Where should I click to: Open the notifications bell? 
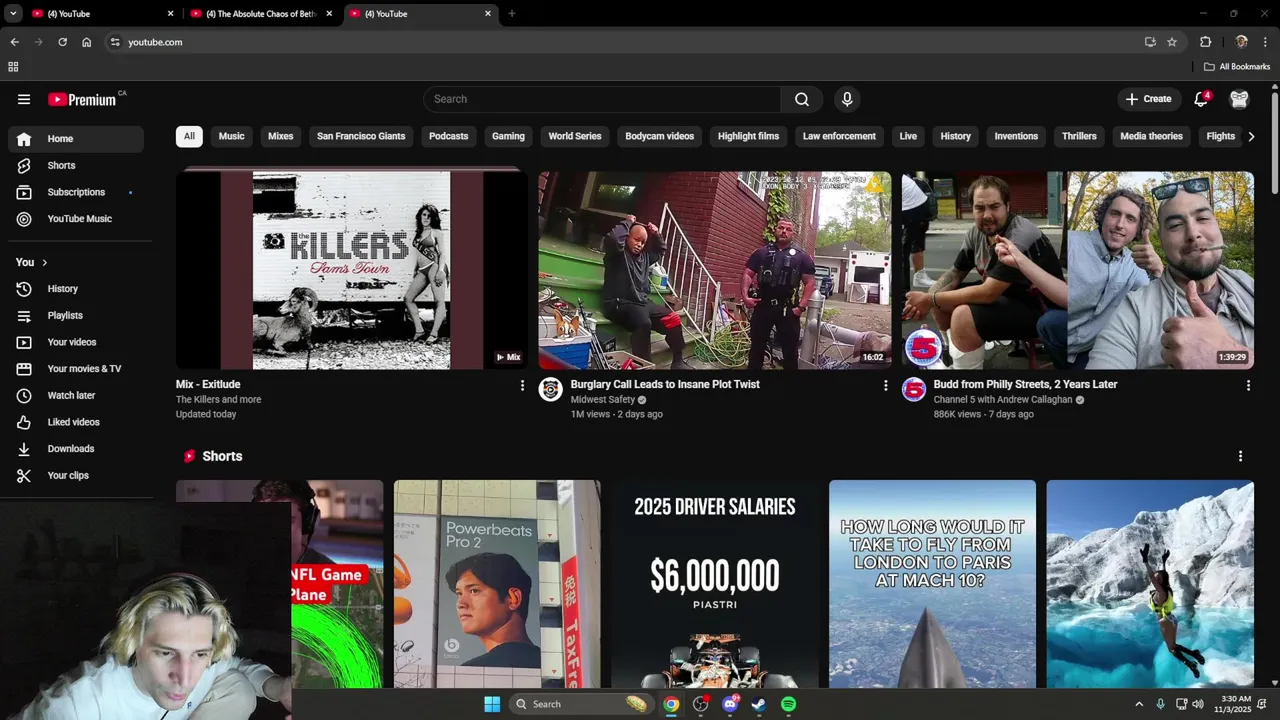click(x=1201, y=99)
